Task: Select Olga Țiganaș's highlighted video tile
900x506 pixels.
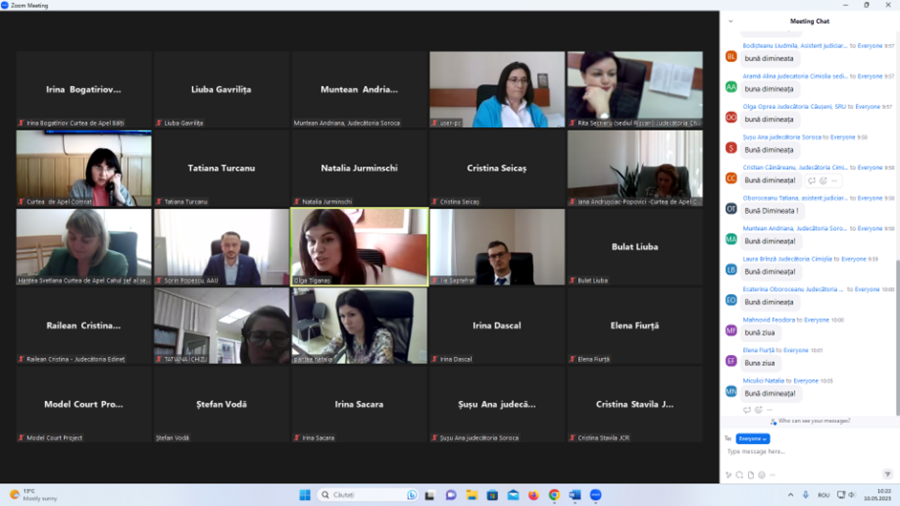Action: pyautogui.click(x=359, y=246)
